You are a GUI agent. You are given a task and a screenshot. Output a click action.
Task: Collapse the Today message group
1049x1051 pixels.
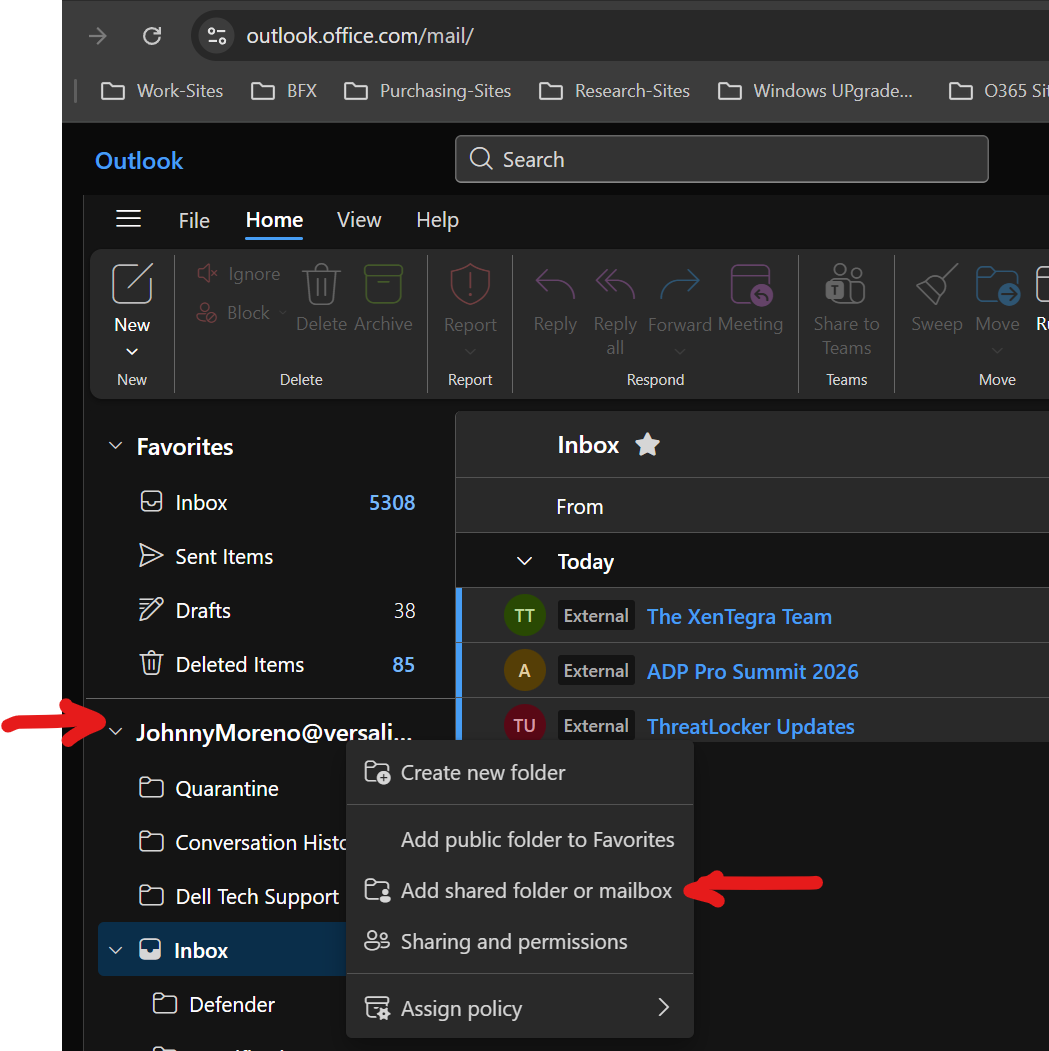[524, 561]
